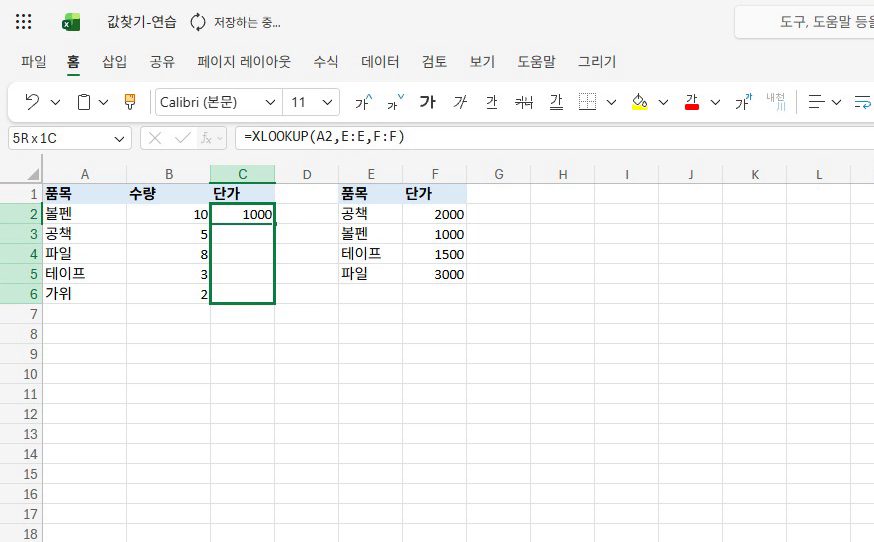Select cell F2 showing 2000
Viewport: 874px width, 542px height.
coord(435,214)
